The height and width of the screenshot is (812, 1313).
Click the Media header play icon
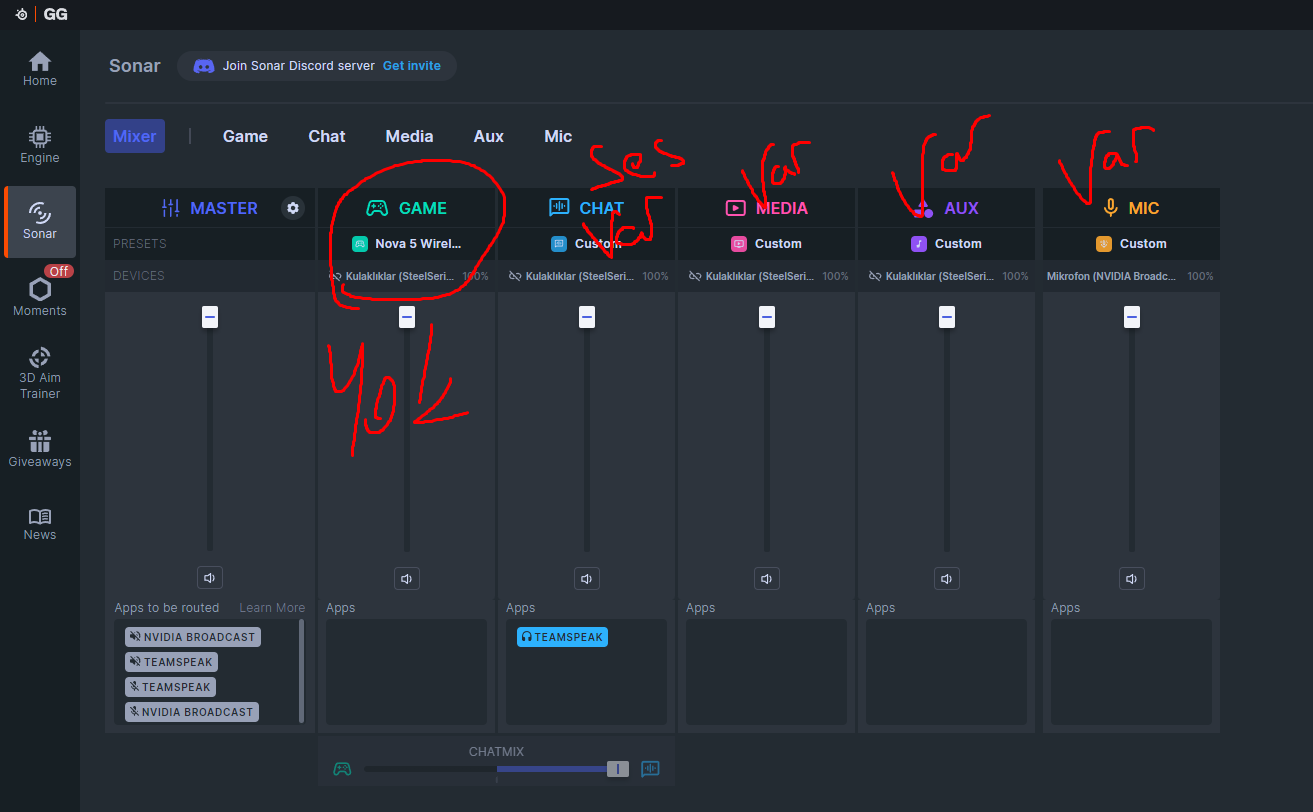[x=736, y=208]
